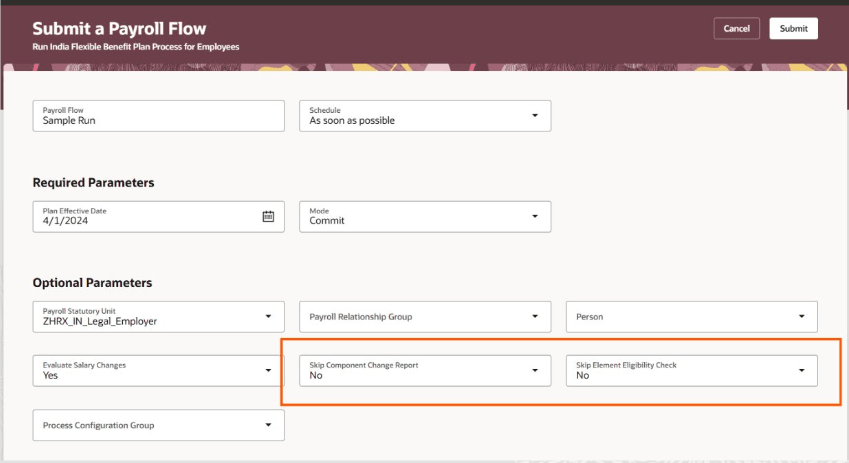Click the 'Required Parameters' heading
This screenshot has width=849, height=463.
pyautogui.click(x=93, y=182)
